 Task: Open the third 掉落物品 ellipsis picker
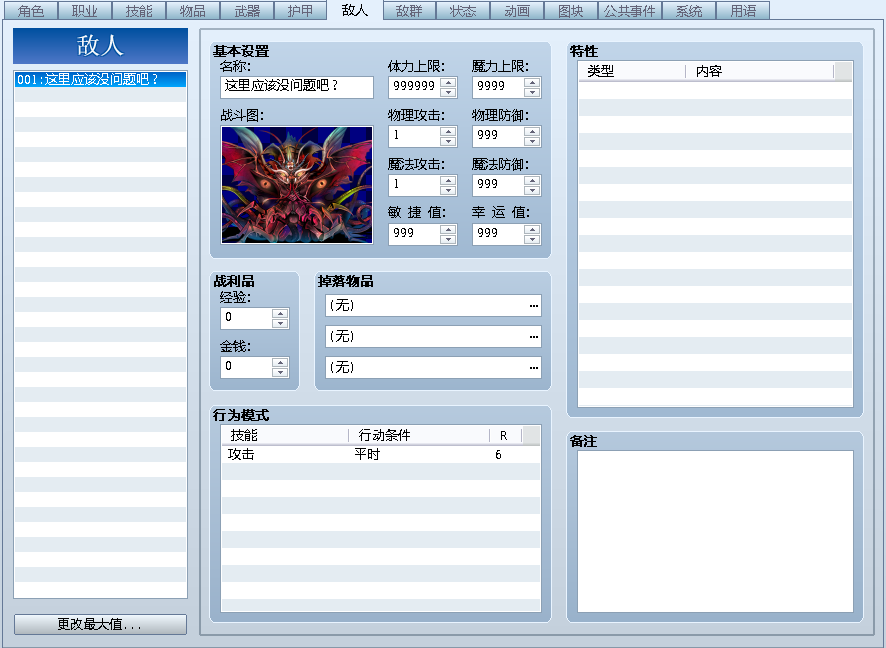(533, 368)
